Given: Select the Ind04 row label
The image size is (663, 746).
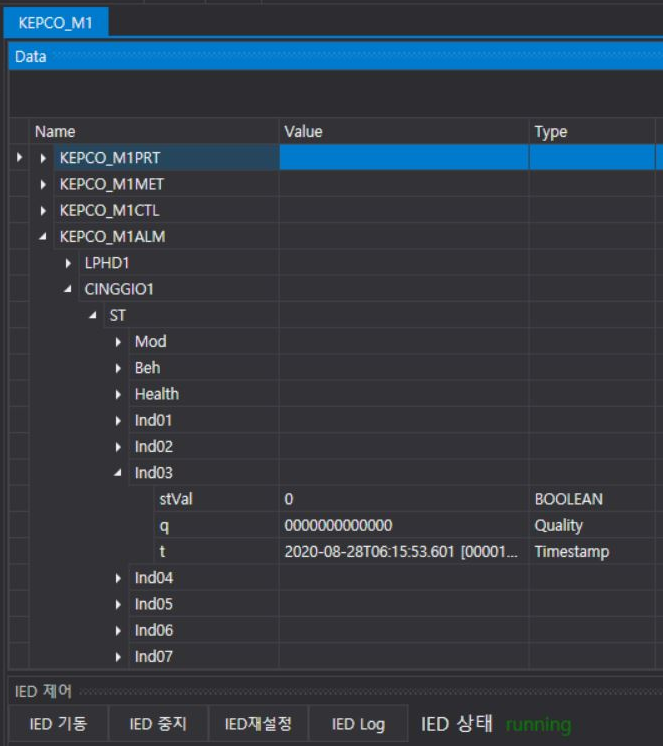Looking at the screenshot, I should (154, 578).
